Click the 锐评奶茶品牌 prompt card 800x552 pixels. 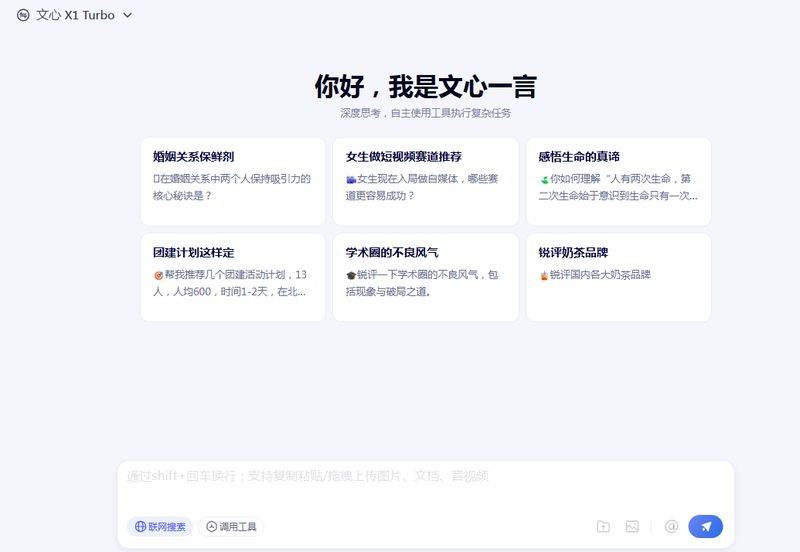618,277
